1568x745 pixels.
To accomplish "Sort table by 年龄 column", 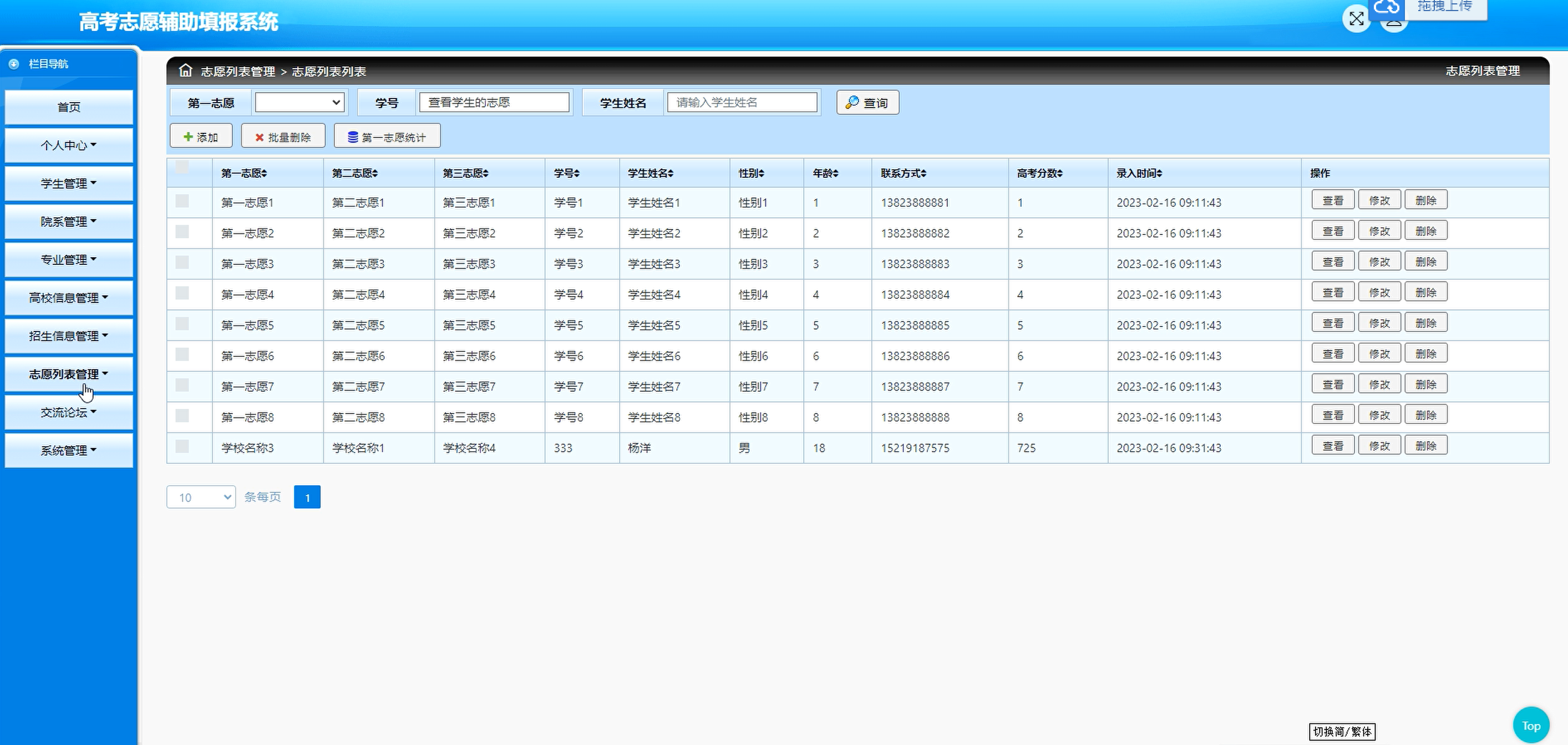I will [x=825, y=174].
